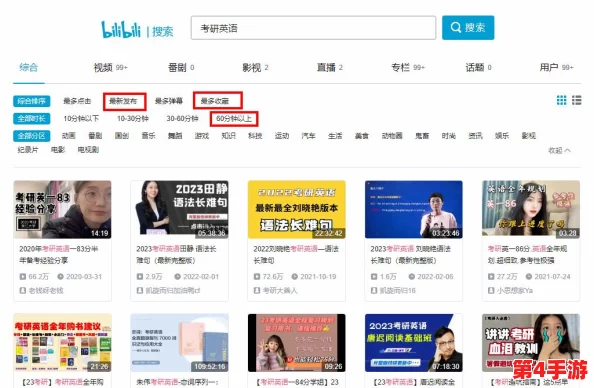Image resolution: width=594 pixels, height=388 pixels.
Task: Open the 直播 2 tab
Action: pos(330,67)
